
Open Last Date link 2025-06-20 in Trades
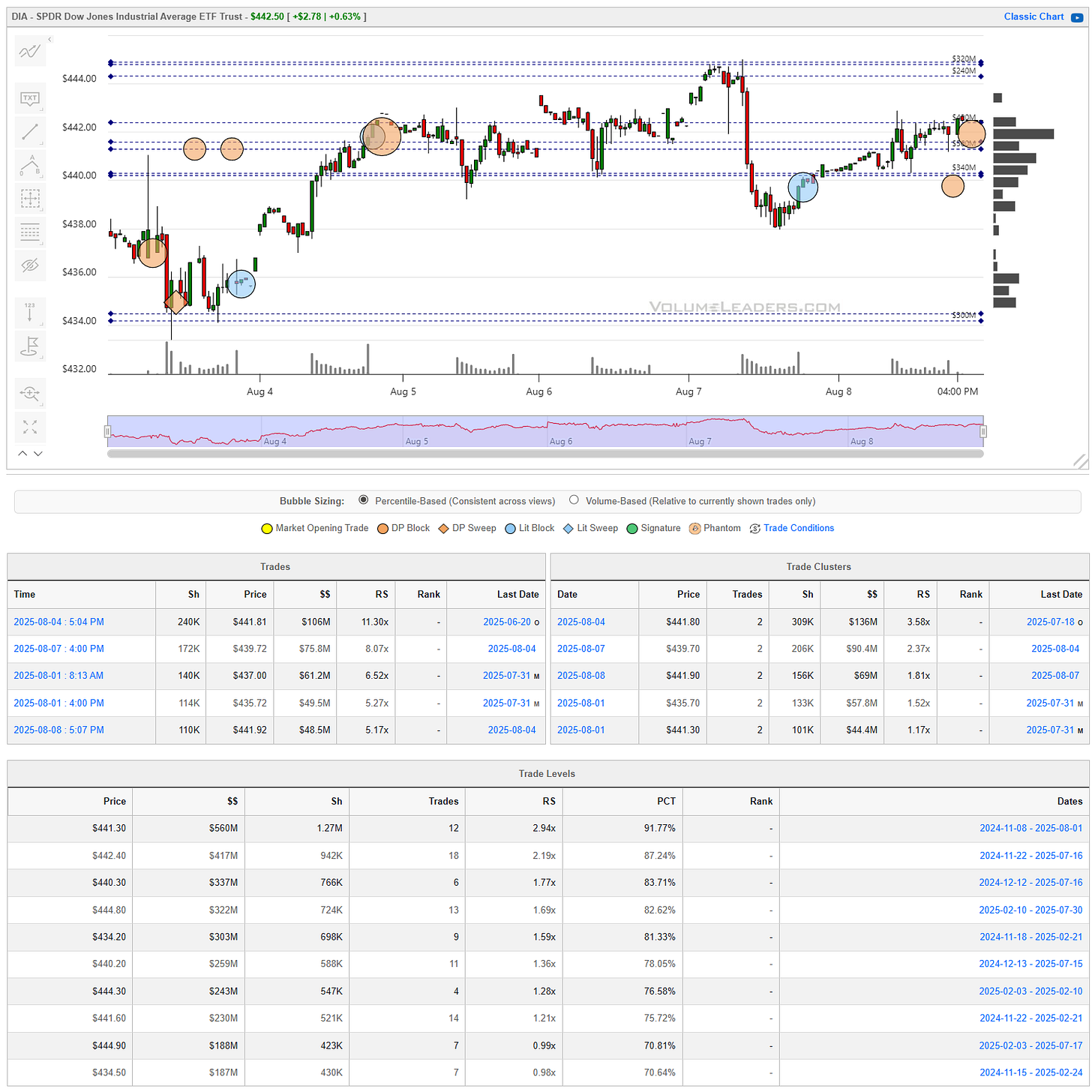coord(507,622)
